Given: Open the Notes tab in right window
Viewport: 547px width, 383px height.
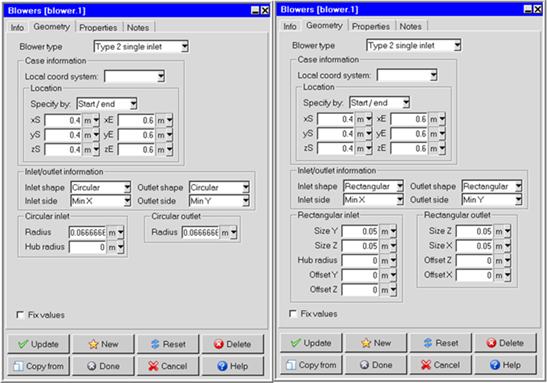Looking at the screenshot, I should coord(411,27).
